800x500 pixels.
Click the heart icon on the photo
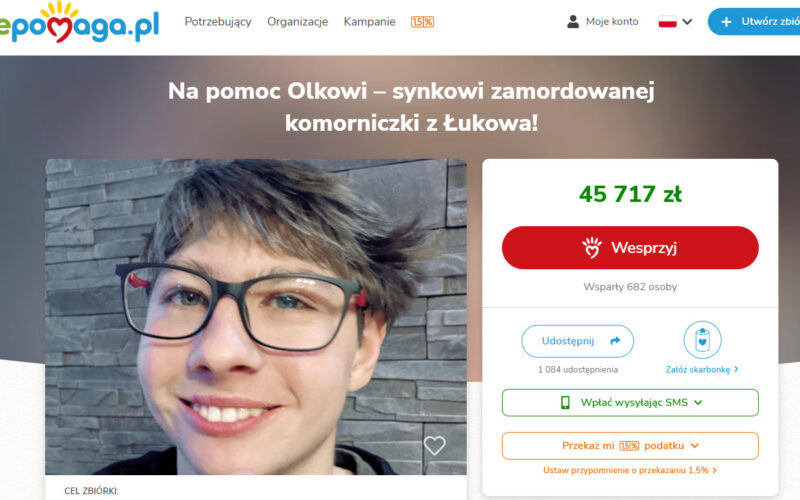point(435,445)
